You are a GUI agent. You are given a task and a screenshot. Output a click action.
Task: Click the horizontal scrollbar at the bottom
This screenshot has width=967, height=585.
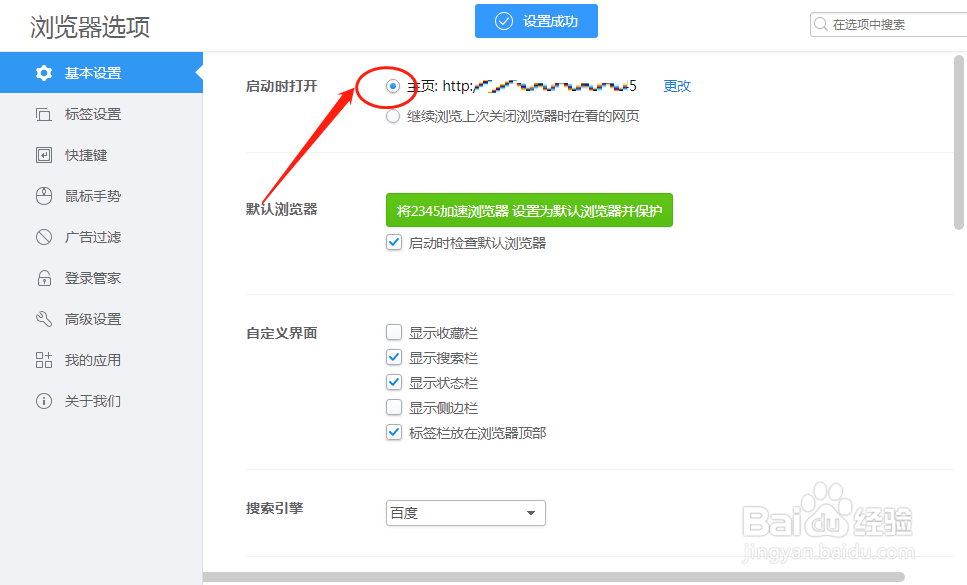click(x=553, y=577)
